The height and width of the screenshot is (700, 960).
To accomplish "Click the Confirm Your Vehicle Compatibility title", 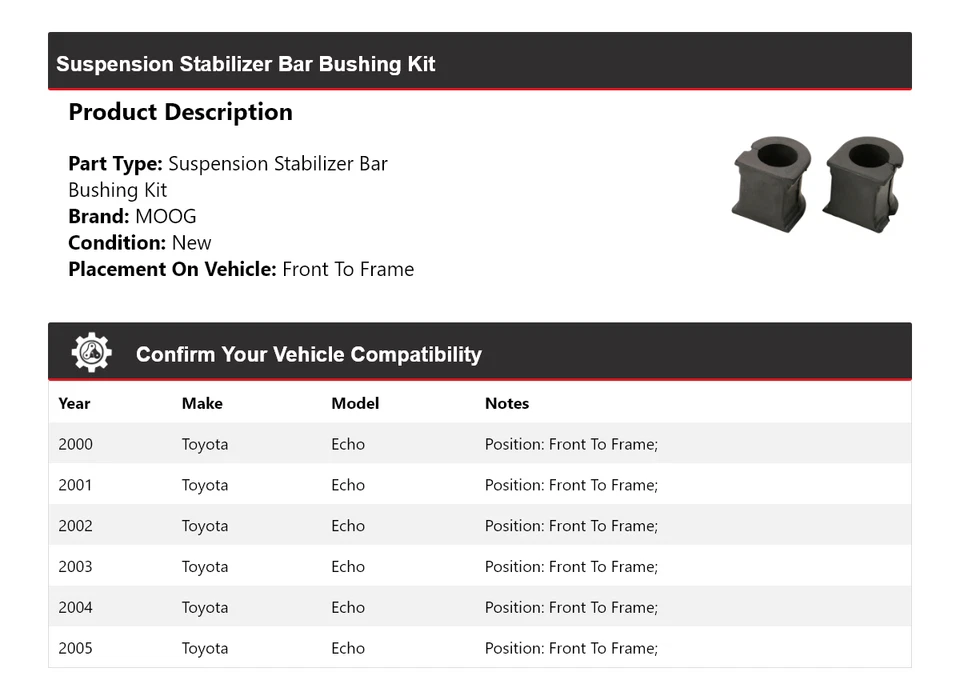I will (x=308, y=355).
